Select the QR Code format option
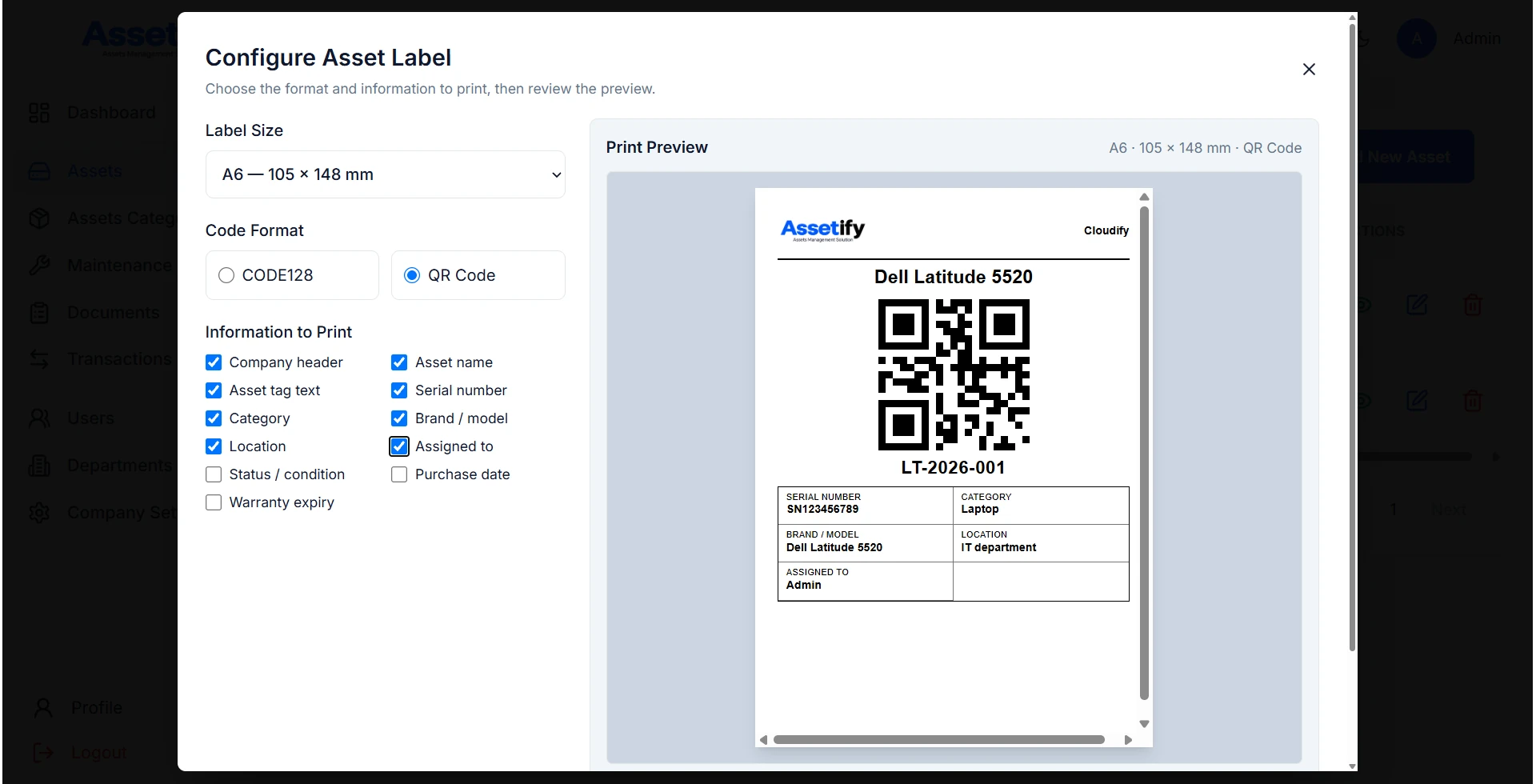Viewport: 1536px width, 784px height. [478, 275]
